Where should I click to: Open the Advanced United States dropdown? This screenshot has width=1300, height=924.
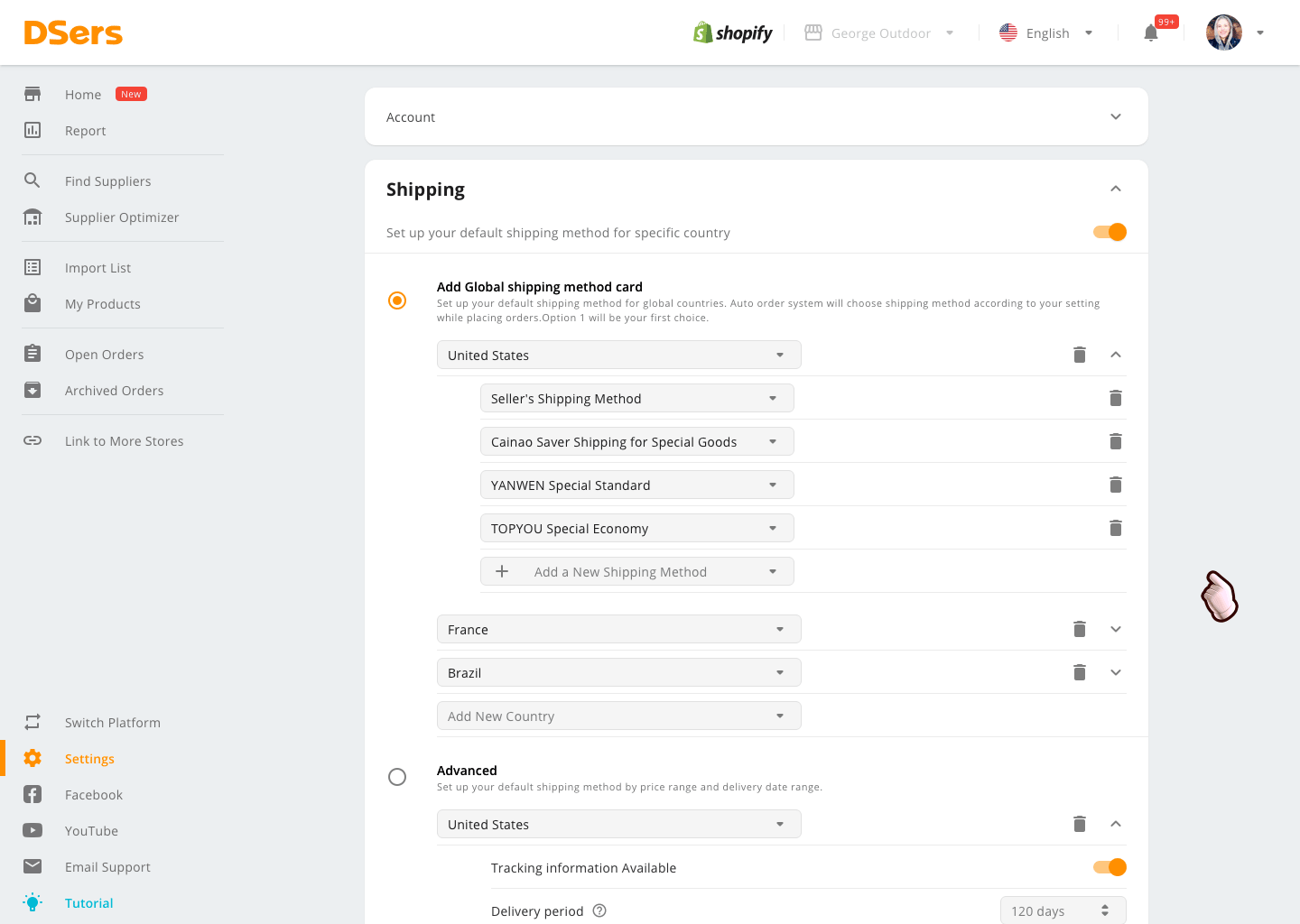click(619, 824)
